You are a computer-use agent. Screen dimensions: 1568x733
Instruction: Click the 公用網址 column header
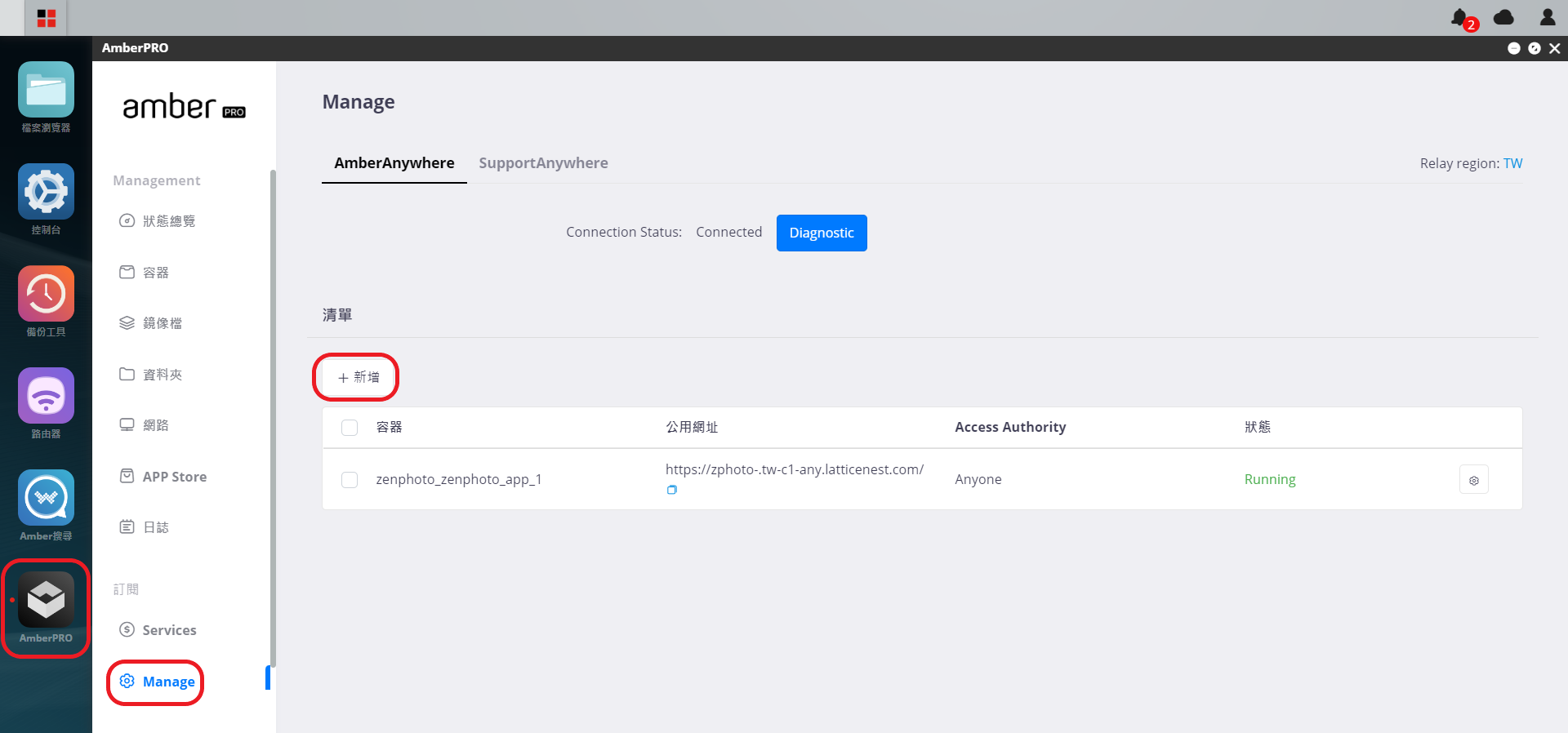[x=691, y=427]
